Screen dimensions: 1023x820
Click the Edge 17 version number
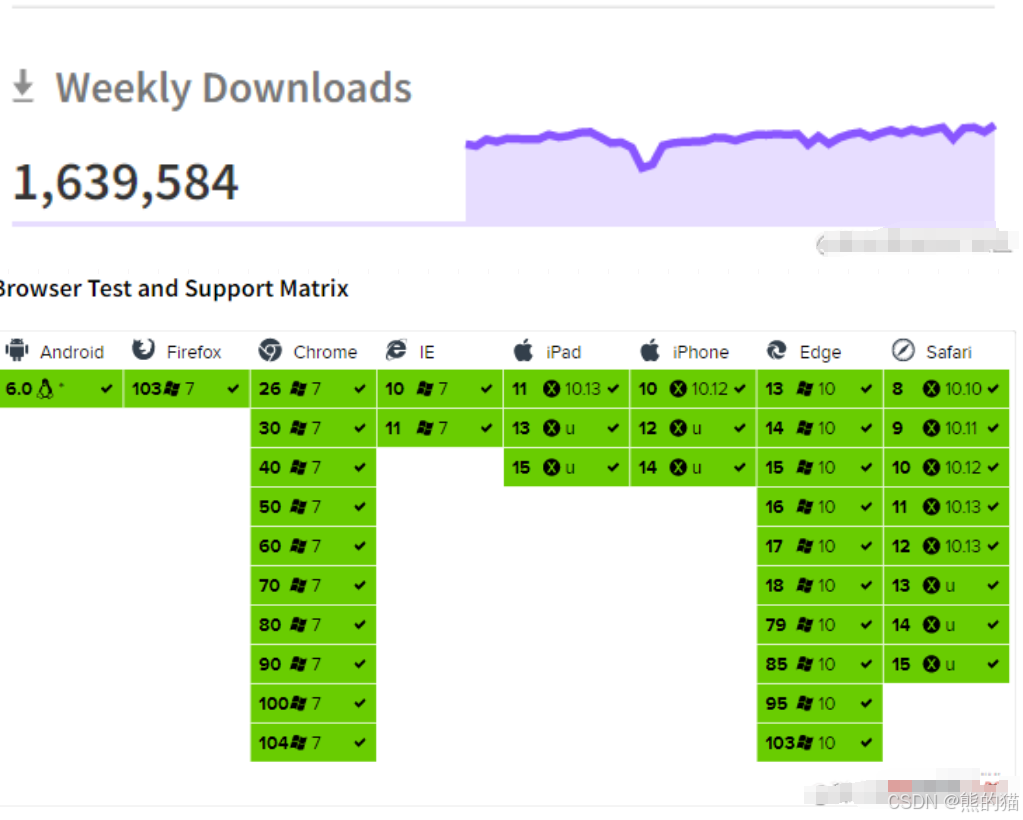coord(774,546)
